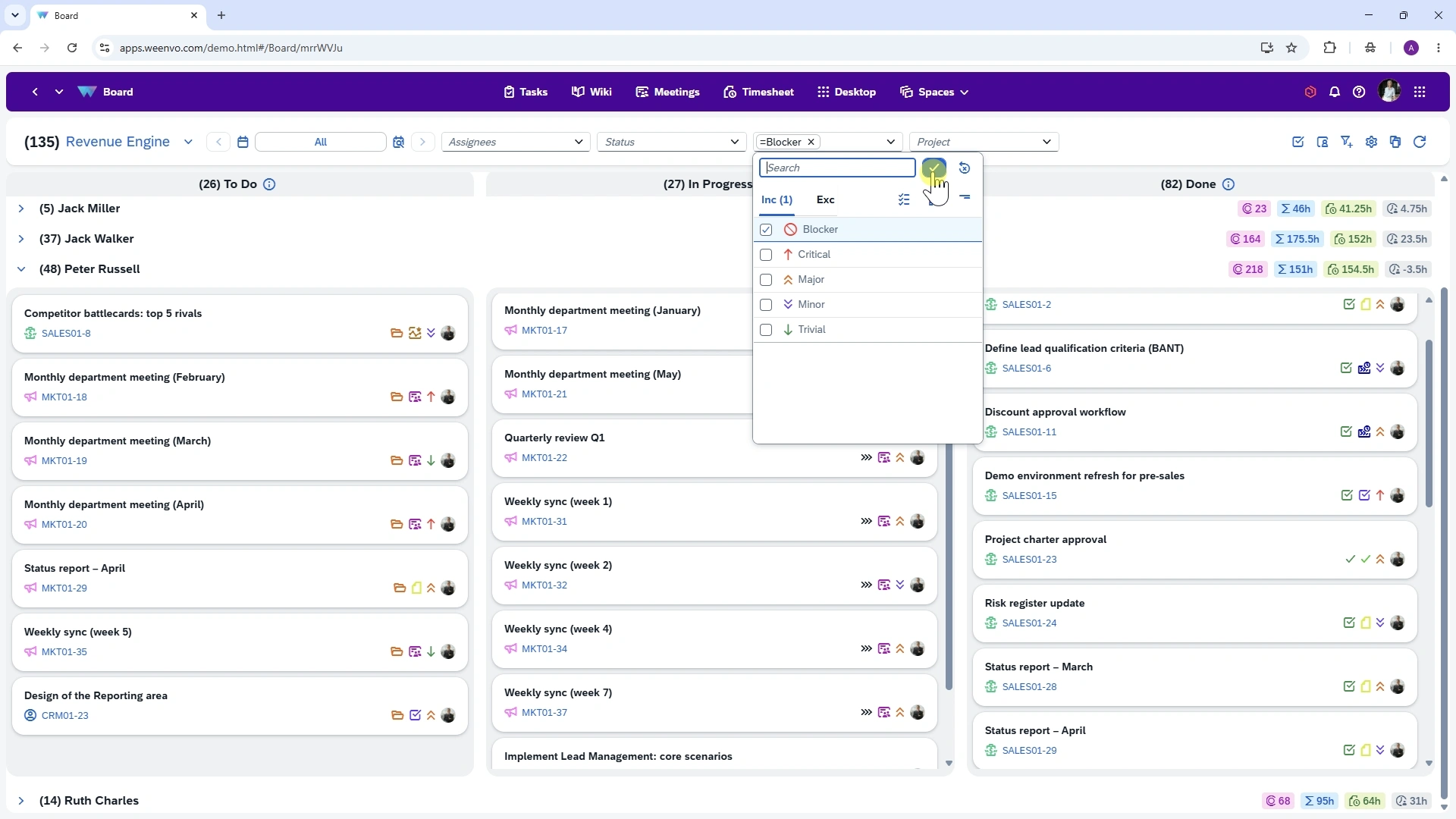Image resolution: width=1456 pixels, height=819 pixels.
Task: Click the user panel icon in board toolbar
Action: click(x=1323, y=142)
